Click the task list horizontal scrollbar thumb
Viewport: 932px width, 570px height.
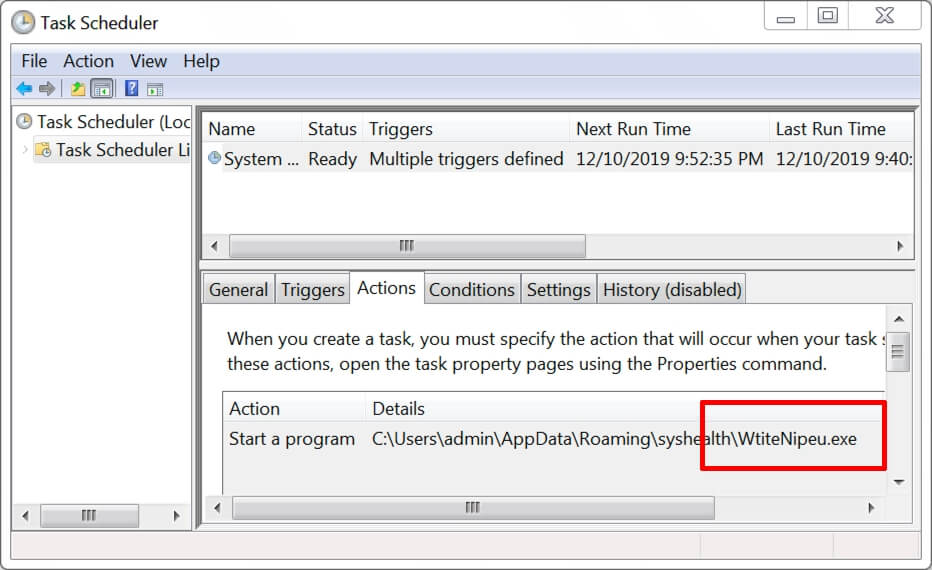407,245
